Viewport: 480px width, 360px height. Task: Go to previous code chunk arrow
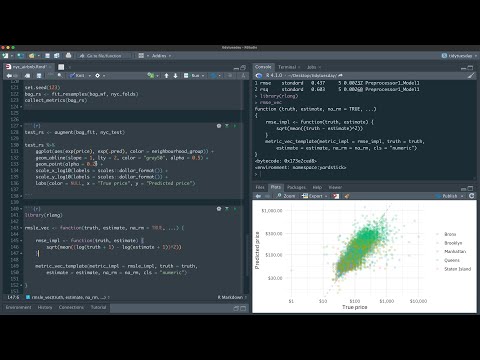click(166, 76)
